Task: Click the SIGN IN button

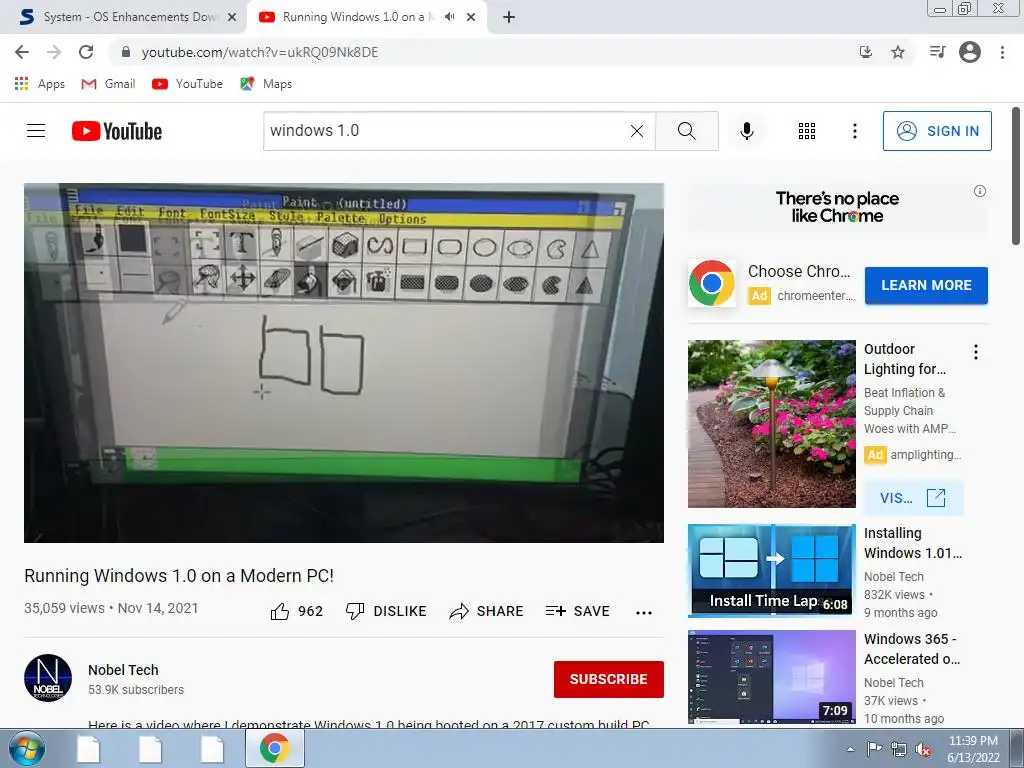Action: [x=937, y=131]
